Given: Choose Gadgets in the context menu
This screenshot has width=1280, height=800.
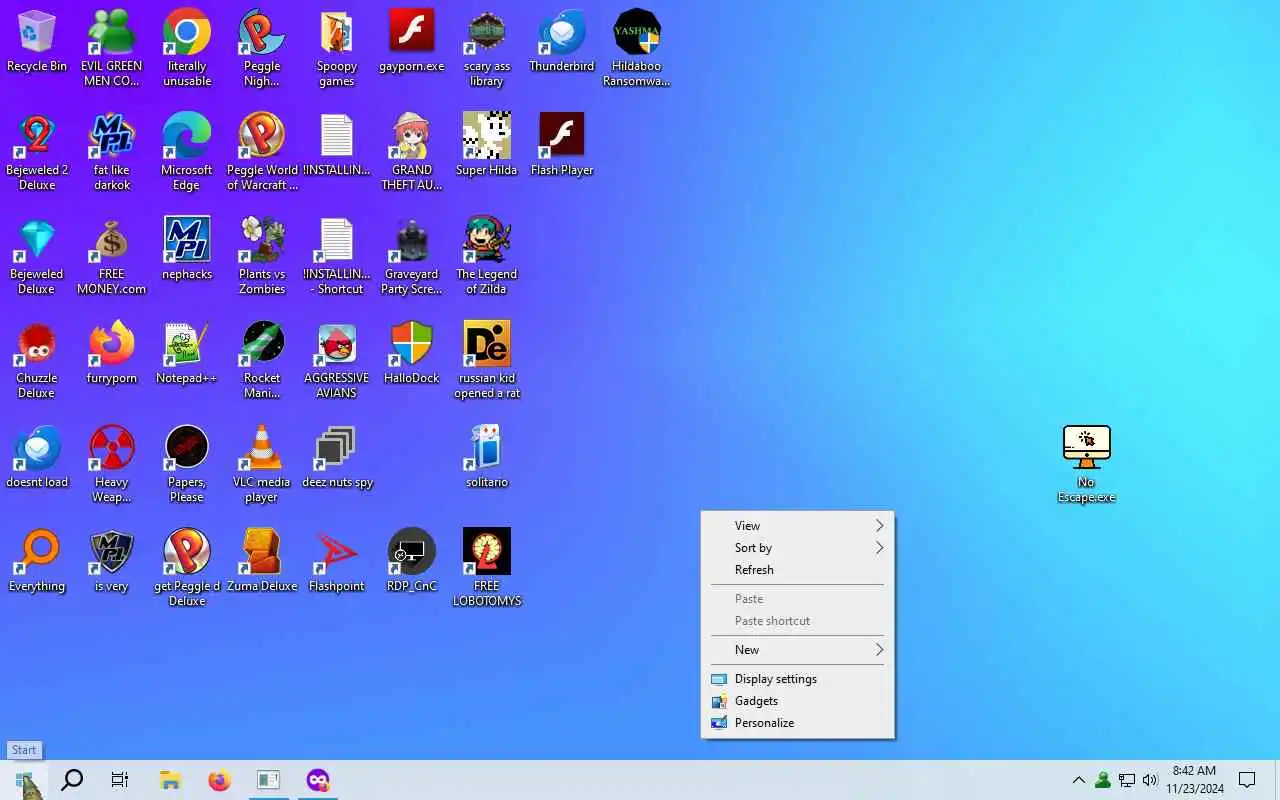Looking at the screenshot, I should (x=797, y=701).
